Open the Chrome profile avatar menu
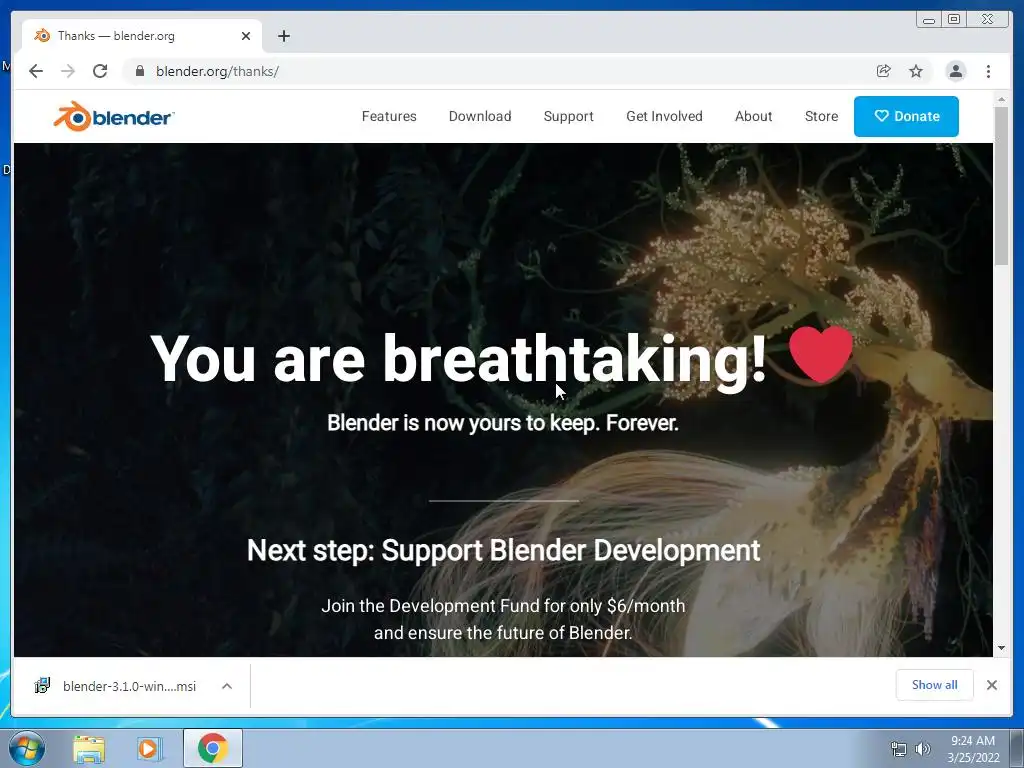This screenshot has width=1024, height=768. coord(955,71)
